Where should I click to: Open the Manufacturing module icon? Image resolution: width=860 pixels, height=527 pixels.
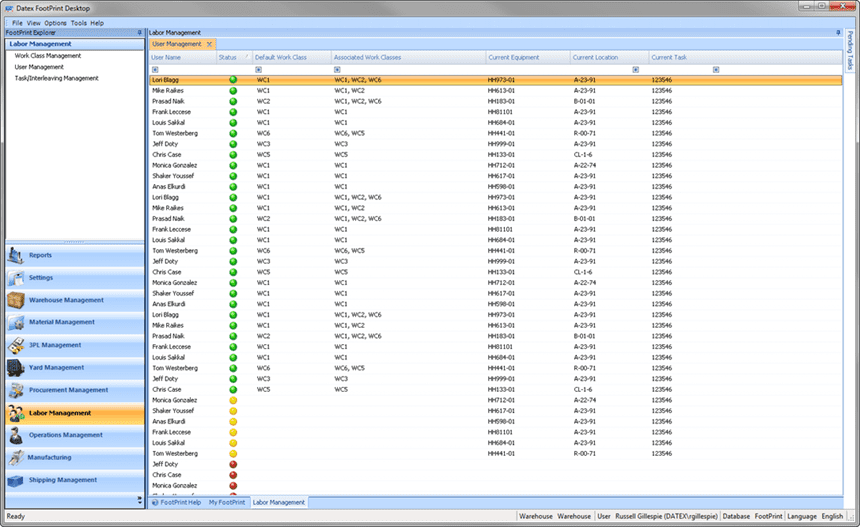tap(15, 458)
